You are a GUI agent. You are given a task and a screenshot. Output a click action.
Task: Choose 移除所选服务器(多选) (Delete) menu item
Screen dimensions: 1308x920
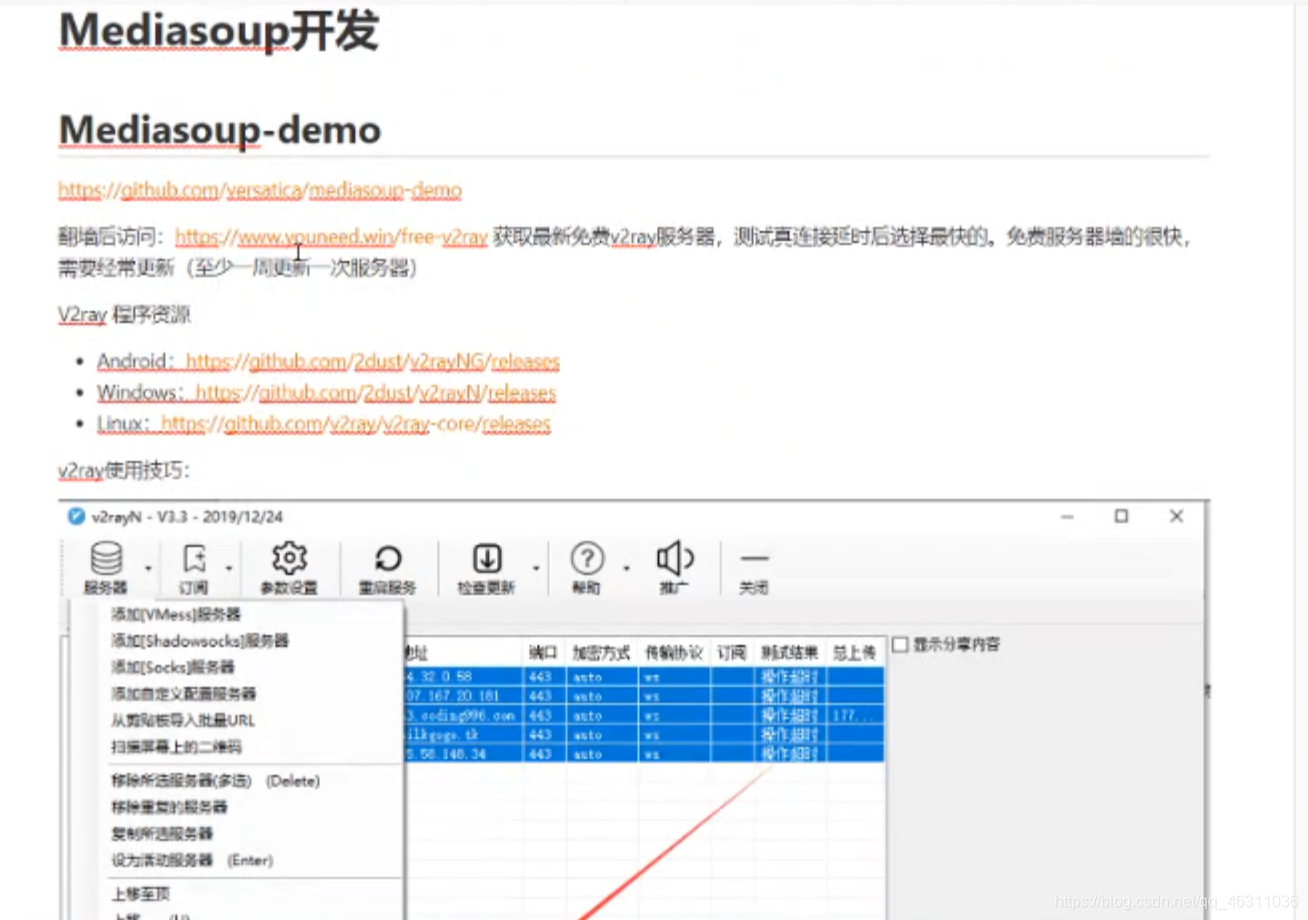click(215, 781)
